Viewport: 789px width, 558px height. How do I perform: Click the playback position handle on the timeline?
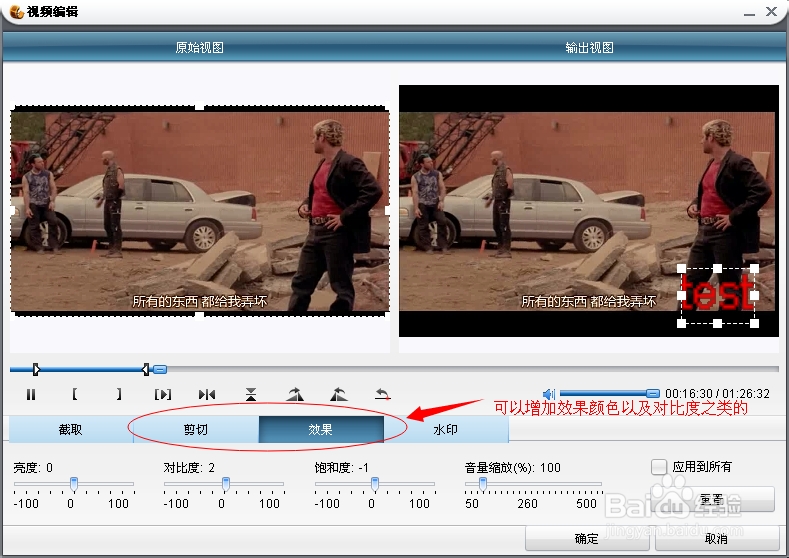[160, 370]
